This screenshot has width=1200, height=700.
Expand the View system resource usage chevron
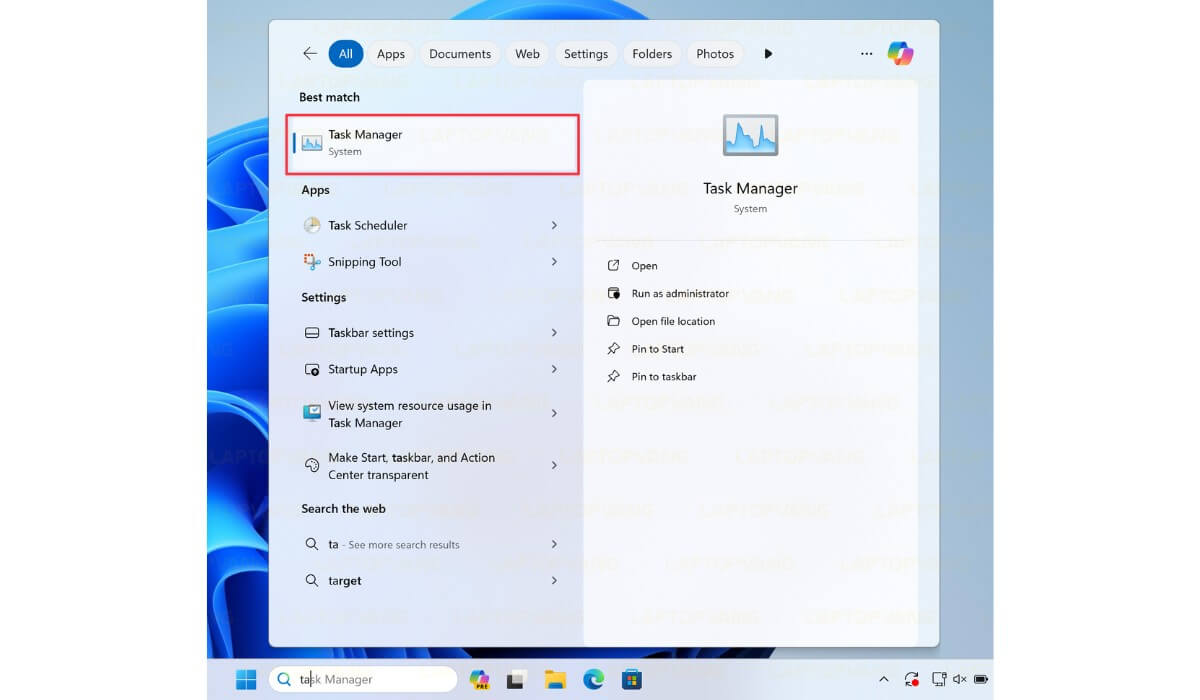(x=554, y=414)
